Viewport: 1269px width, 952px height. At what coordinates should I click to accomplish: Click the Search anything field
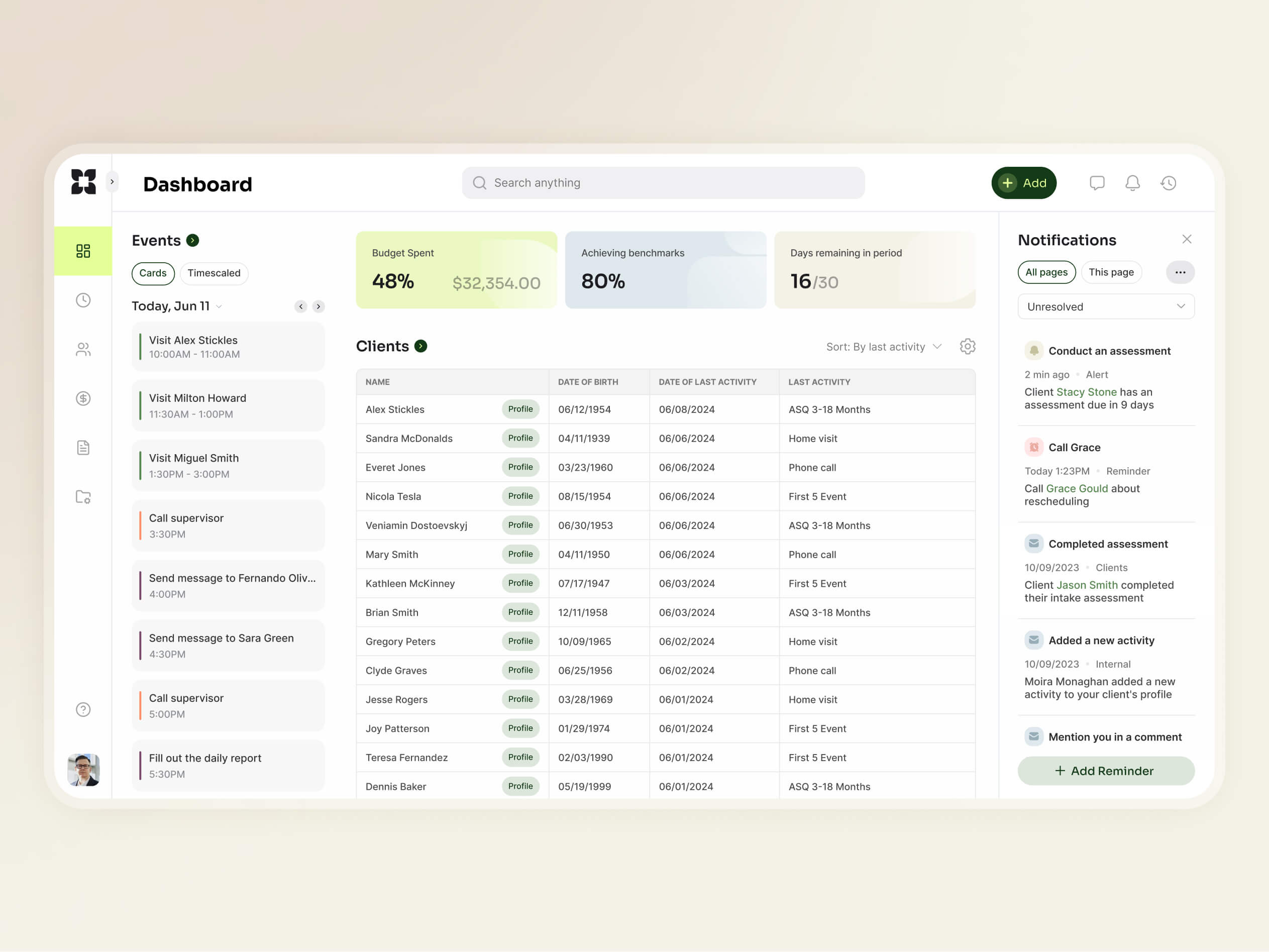coord(663,183)
